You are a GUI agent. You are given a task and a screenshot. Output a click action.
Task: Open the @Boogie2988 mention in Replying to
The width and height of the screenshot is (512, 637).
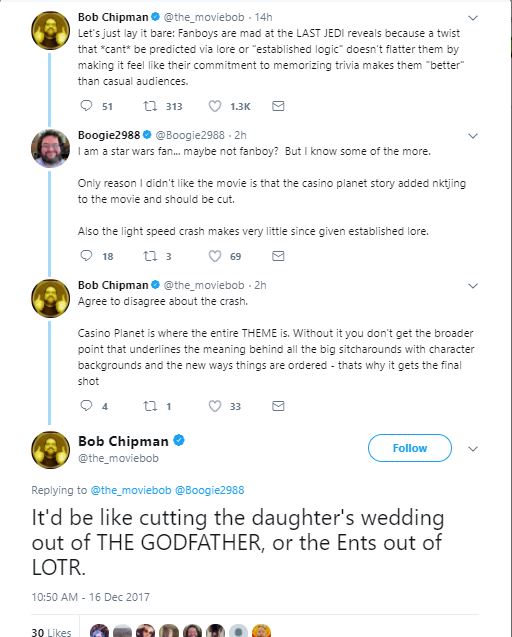(210, 490)
